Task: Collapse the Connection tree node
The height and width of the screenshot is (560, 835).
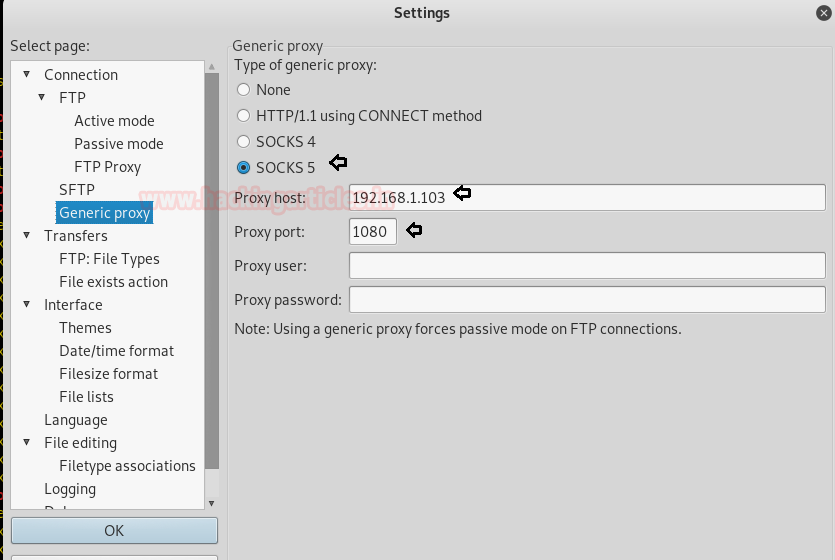Action: (x=27, y=75)
